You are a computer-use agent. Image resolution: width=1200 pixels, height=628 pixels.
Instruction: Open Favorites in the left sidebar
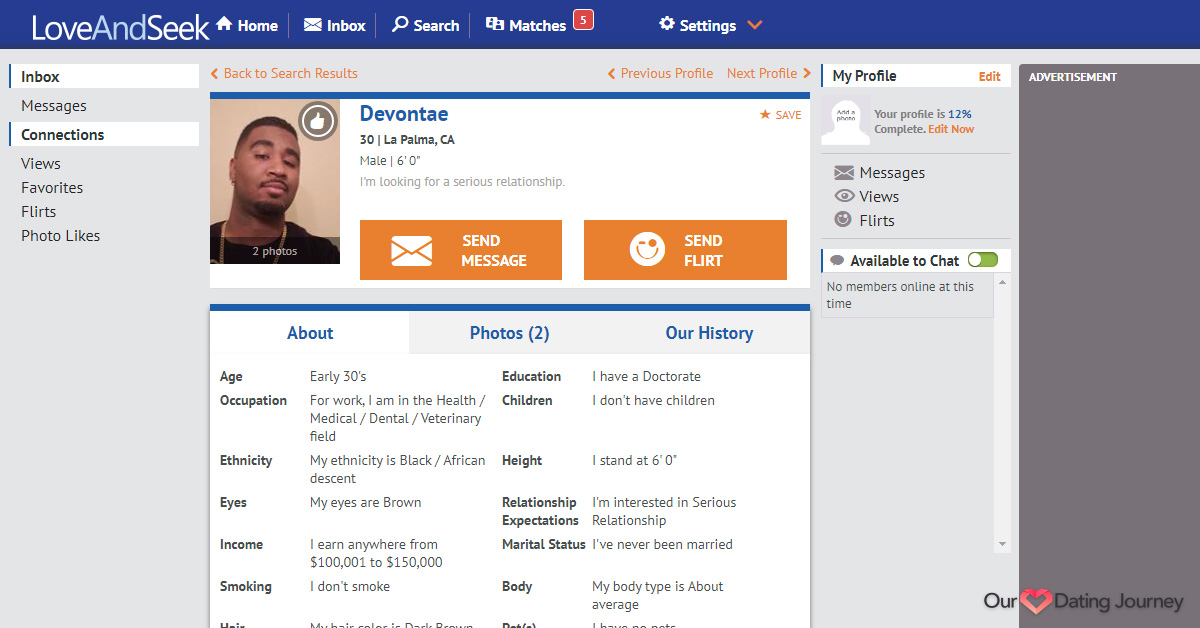pyautogui.click(x=52, y=188)
